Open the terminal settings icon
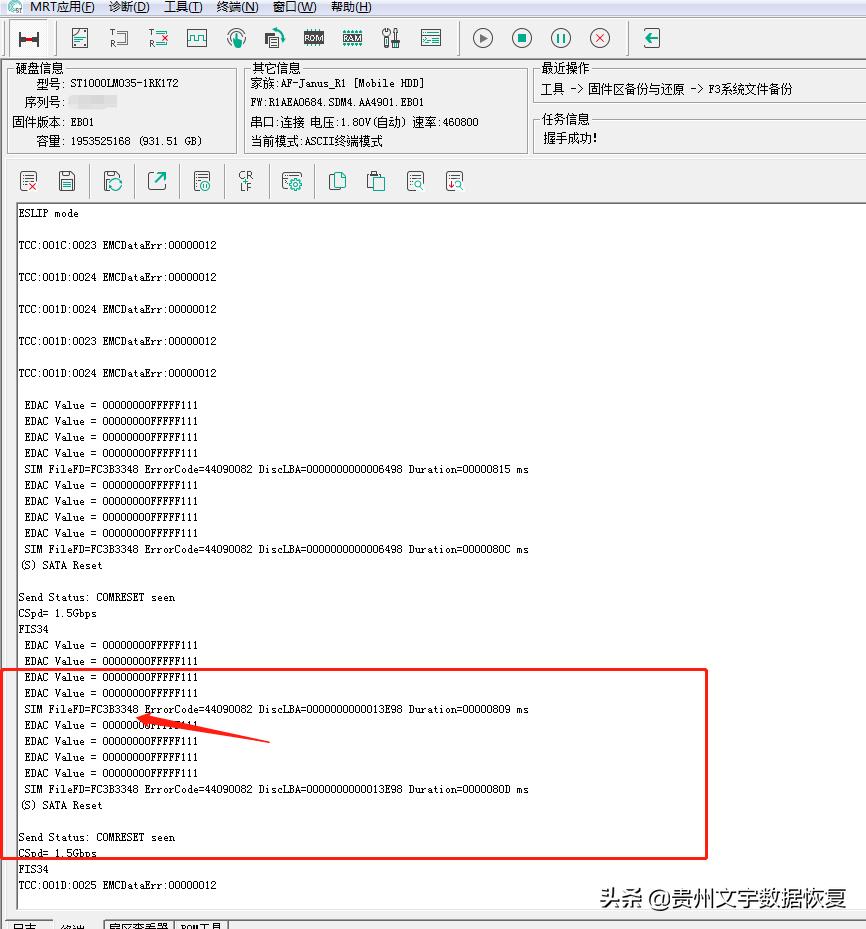866x929 pixels. 292,181
